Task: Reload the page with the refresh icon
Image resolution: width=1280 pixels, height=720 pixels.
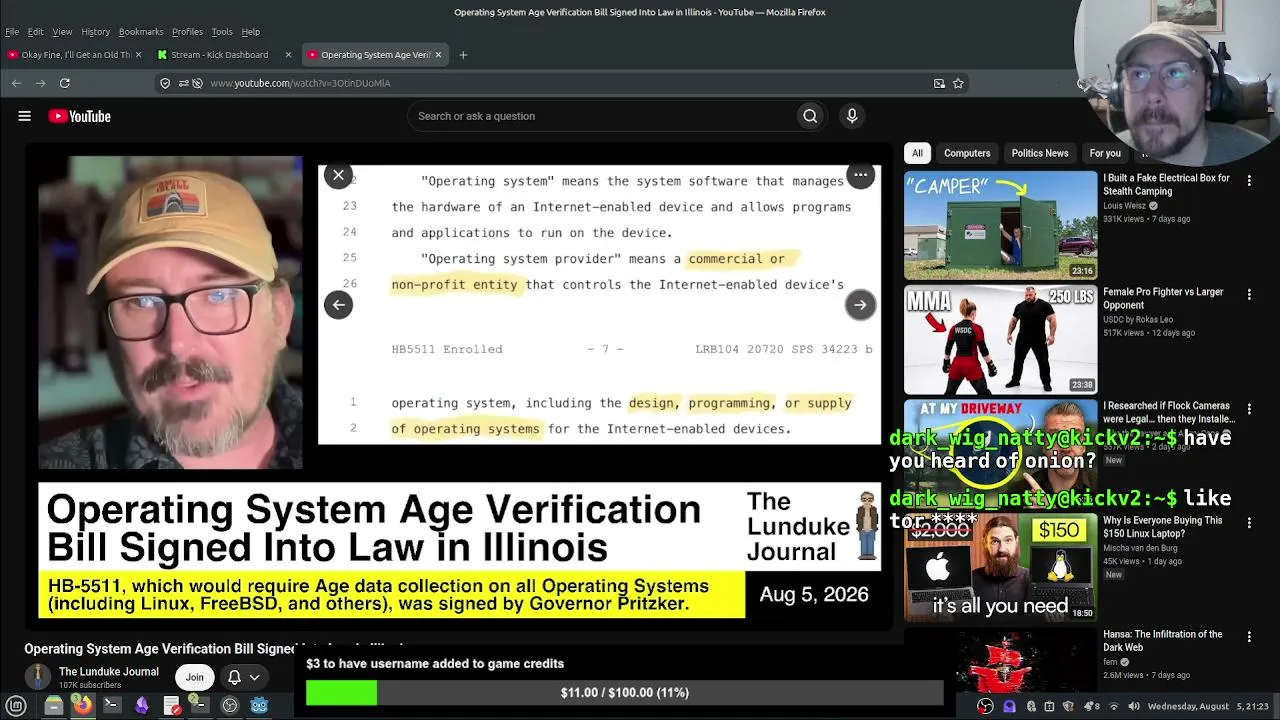Action: (x=65, y=83)
